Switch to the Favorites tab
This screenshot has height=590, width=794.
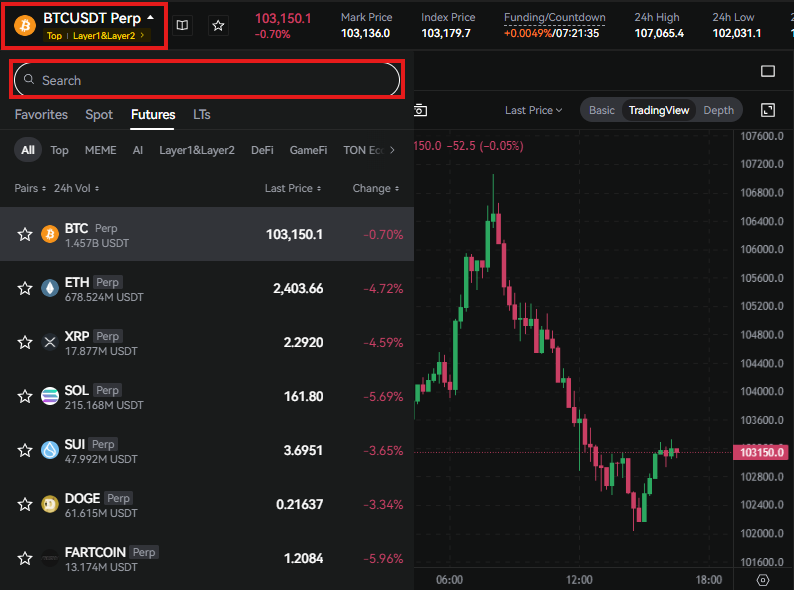tap(41, 114)
